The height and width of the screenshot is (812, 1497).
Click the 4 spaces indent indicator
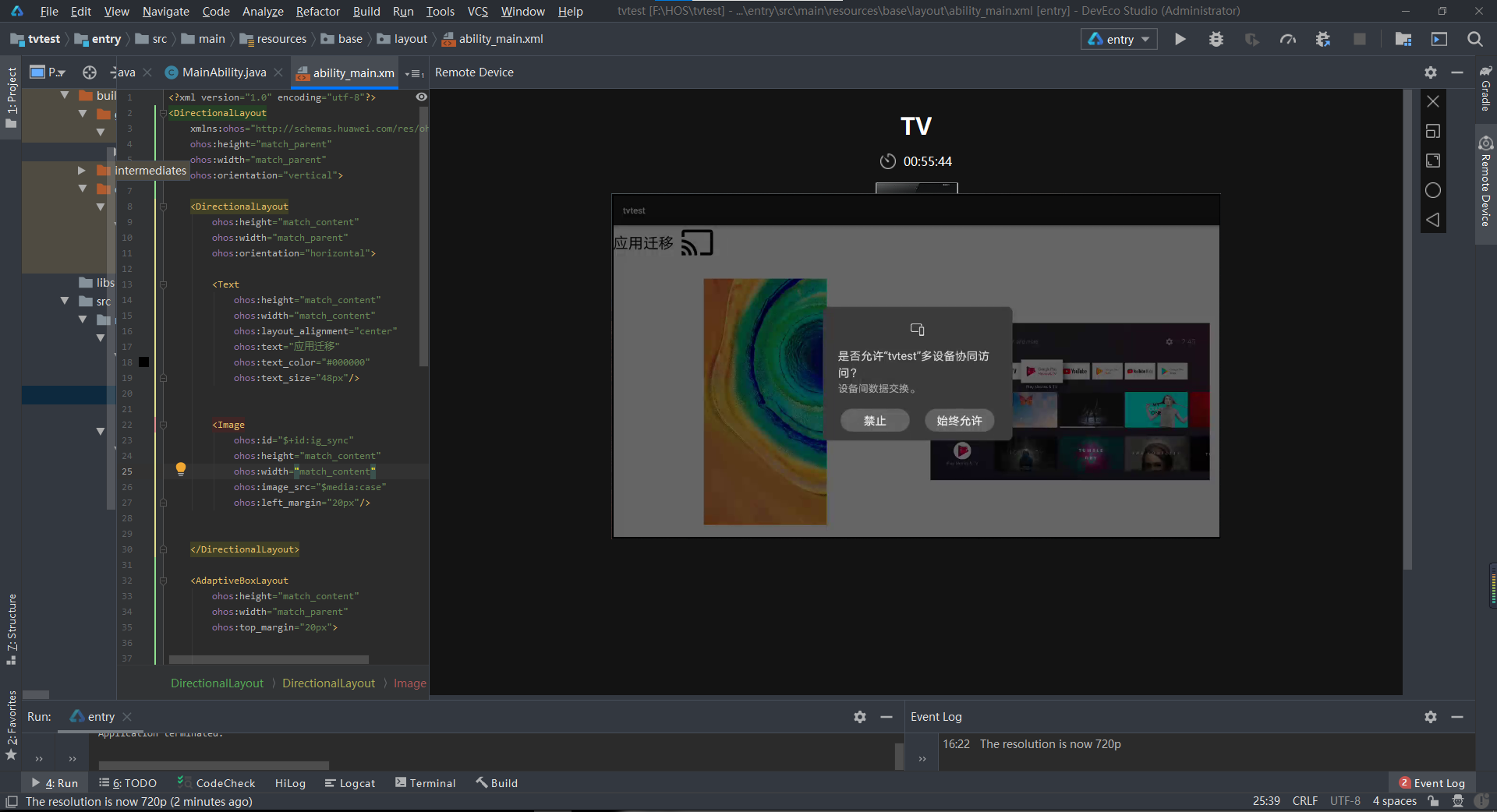[1394, 802]
